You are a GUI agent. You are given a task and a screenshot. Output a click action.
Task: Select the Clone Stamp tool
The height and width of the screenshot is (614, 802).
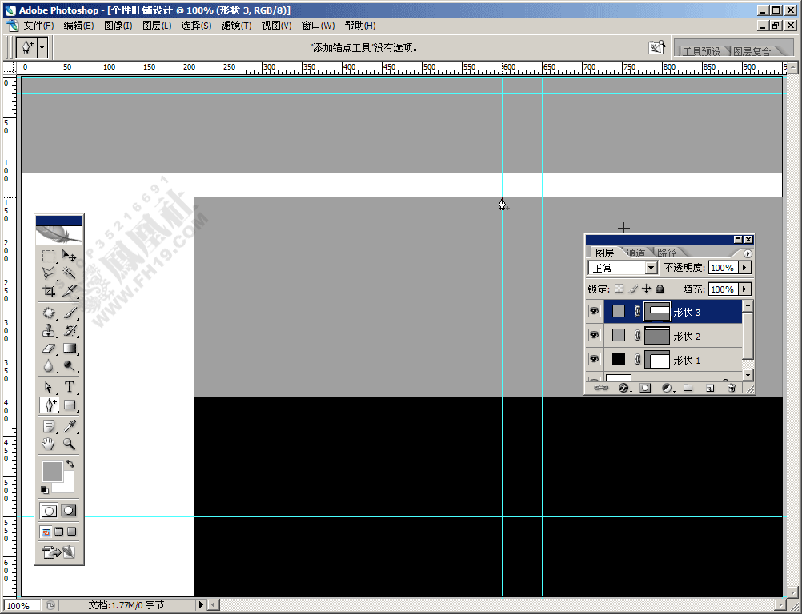coord(49,331)
